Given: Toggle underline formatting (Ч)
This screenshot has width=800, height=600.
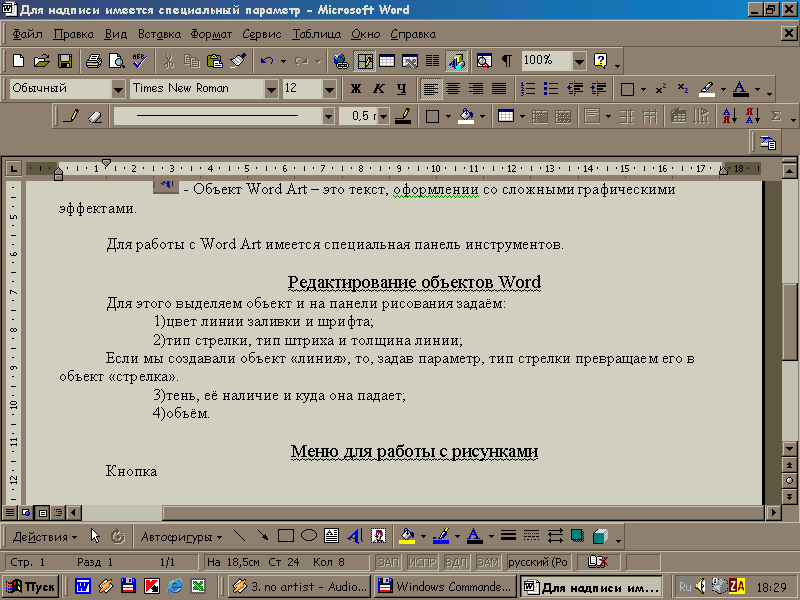Looking at the screenshot, I should (x=402, y=89).
